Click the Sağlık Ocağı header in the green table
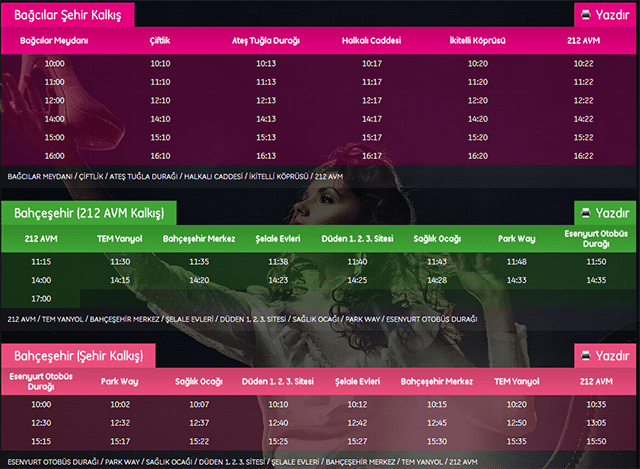Screen dimensions: 640x469 [x=436, y=240]
